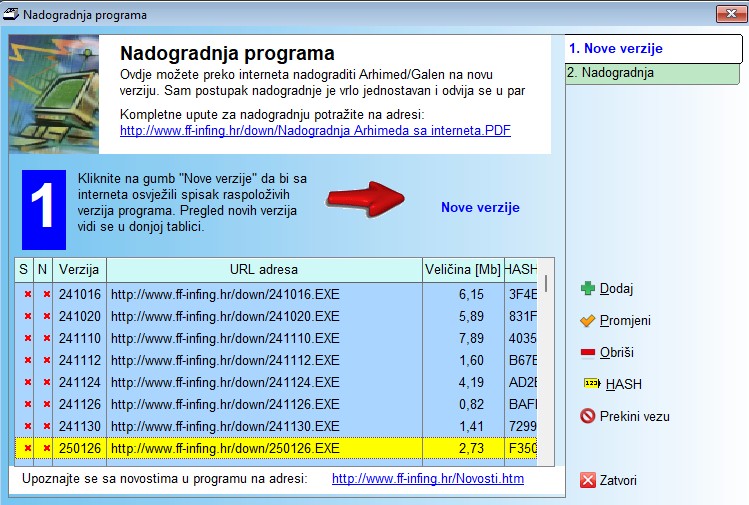
Task: Click the Prekini vezu stop icon
Action: 588,416
